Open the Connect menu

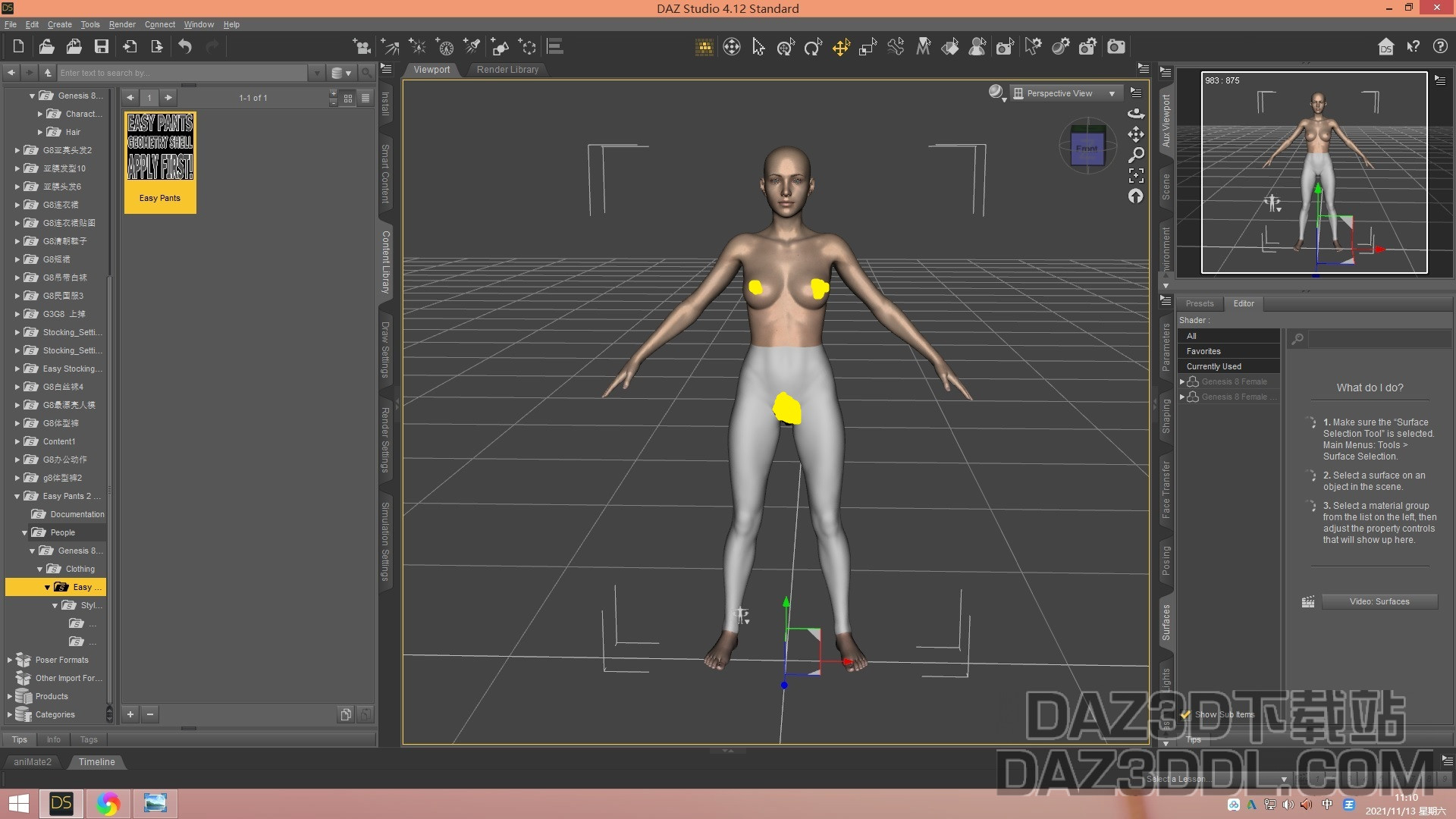click(160, 24)
